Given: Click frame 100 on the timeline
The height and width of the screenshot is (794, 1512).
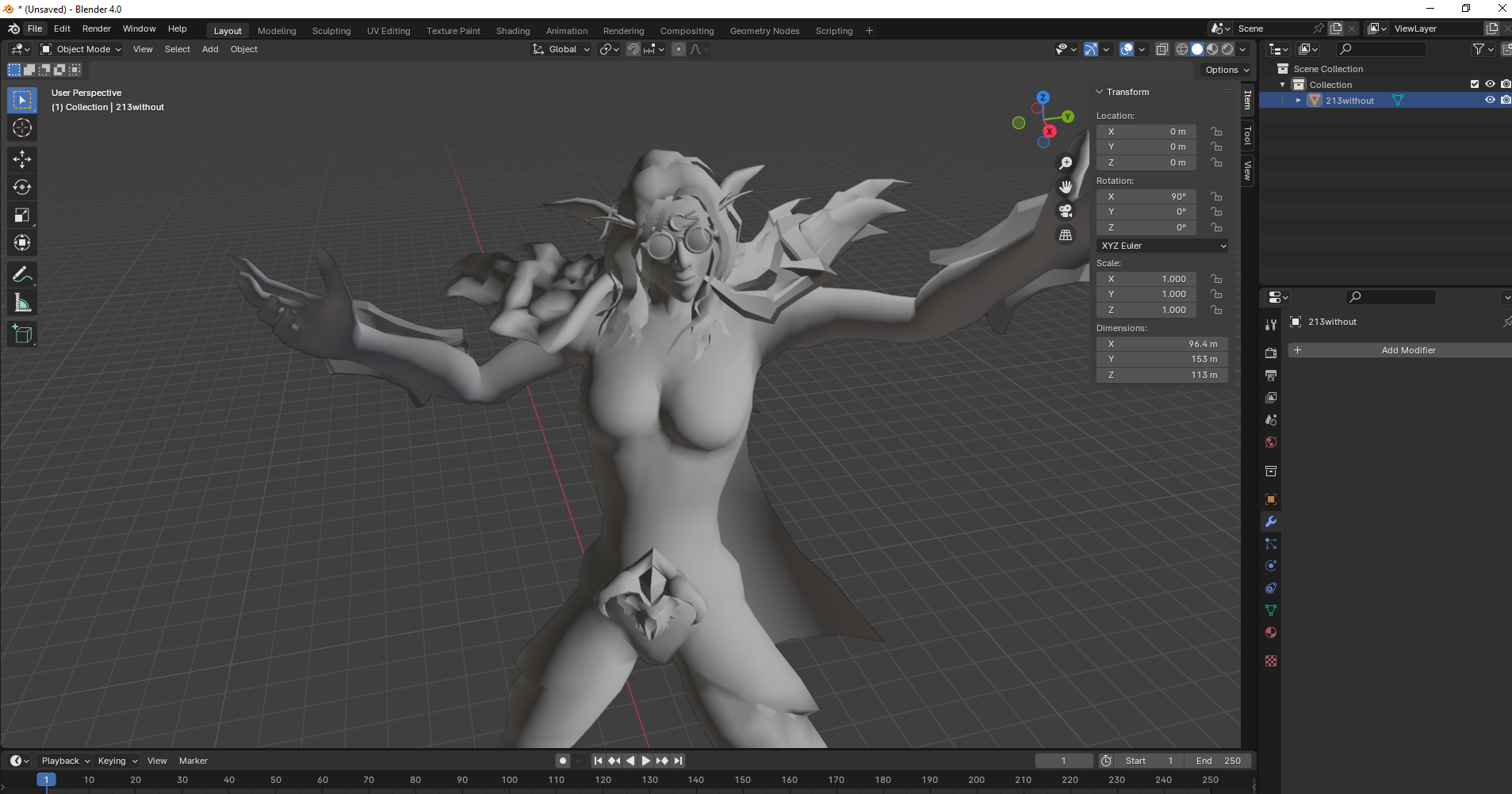Looking at the screenshot, I should 510,780.
